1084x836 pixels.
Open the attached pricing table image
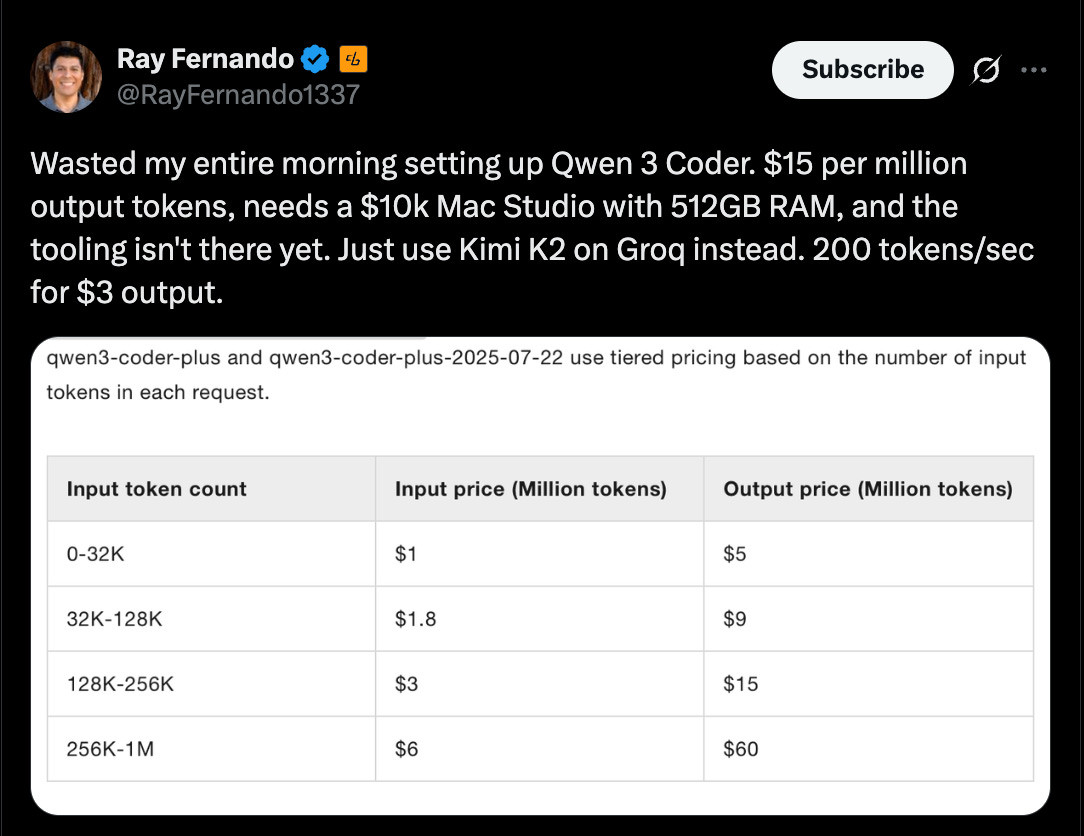click(x=541, y=575)
